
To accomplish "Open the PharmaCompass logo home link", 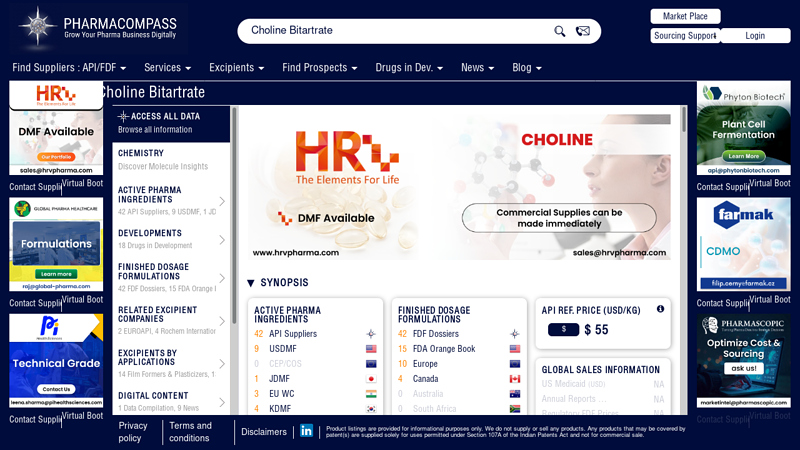I will point(98,29).
